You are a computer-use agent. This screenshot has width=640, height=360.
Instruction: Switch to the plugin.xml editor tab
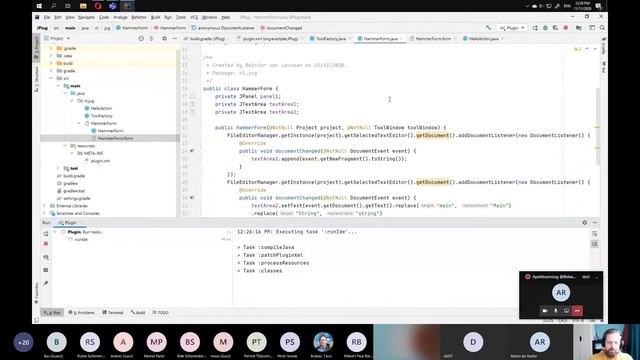click(269, 38)
